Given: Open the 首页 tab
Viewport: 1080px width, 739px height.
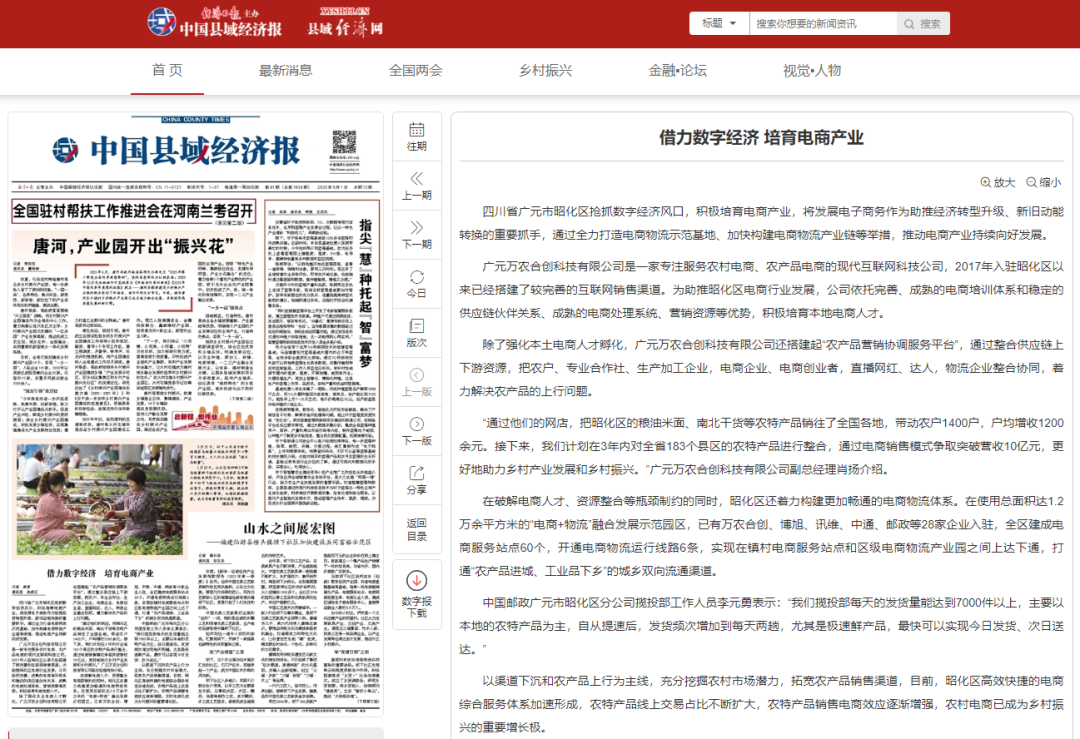Looking at the screenshot, I should click(x=167, y=70).
